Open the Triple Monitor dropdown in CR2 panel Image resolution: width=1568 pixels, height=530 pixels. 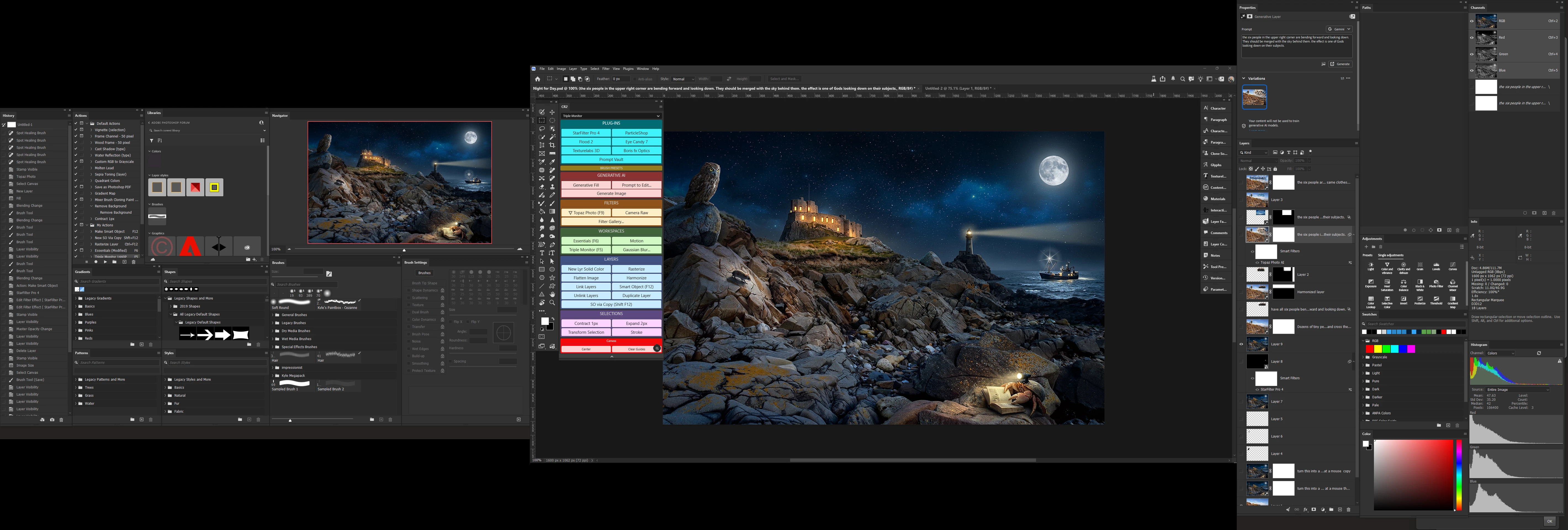tap(611, 116)
